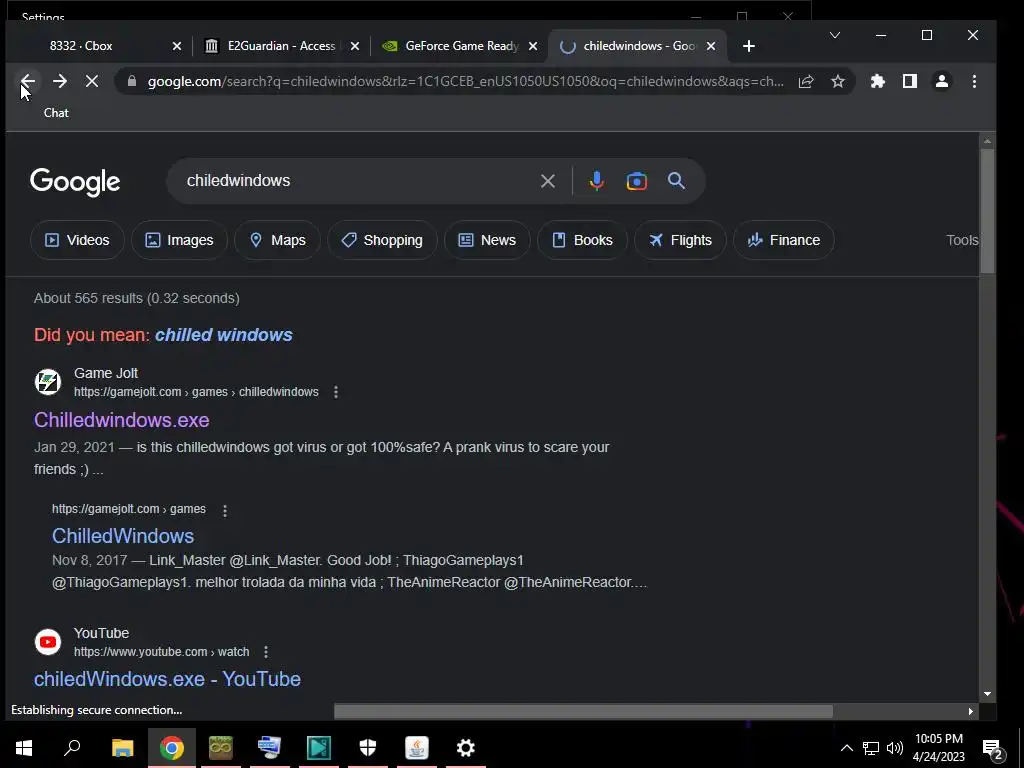Image resolution: width=1024 pixels, height=768 pixels.
Task: Click the vertical scrollbar thumb
Action: point(987,211)
